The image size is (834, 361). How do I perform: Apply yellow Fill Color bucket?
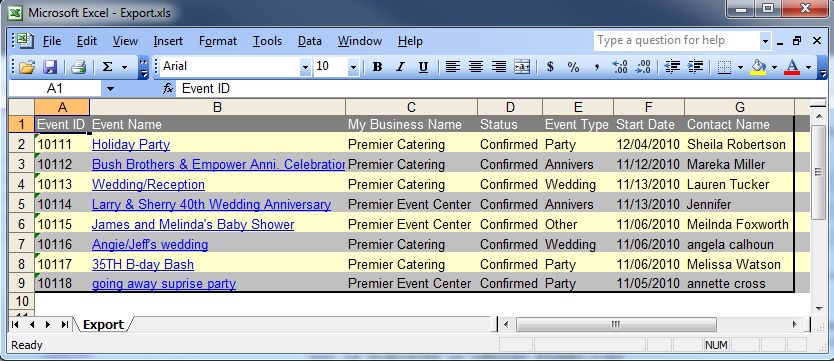pyautogui.click(x=758, y=67)
